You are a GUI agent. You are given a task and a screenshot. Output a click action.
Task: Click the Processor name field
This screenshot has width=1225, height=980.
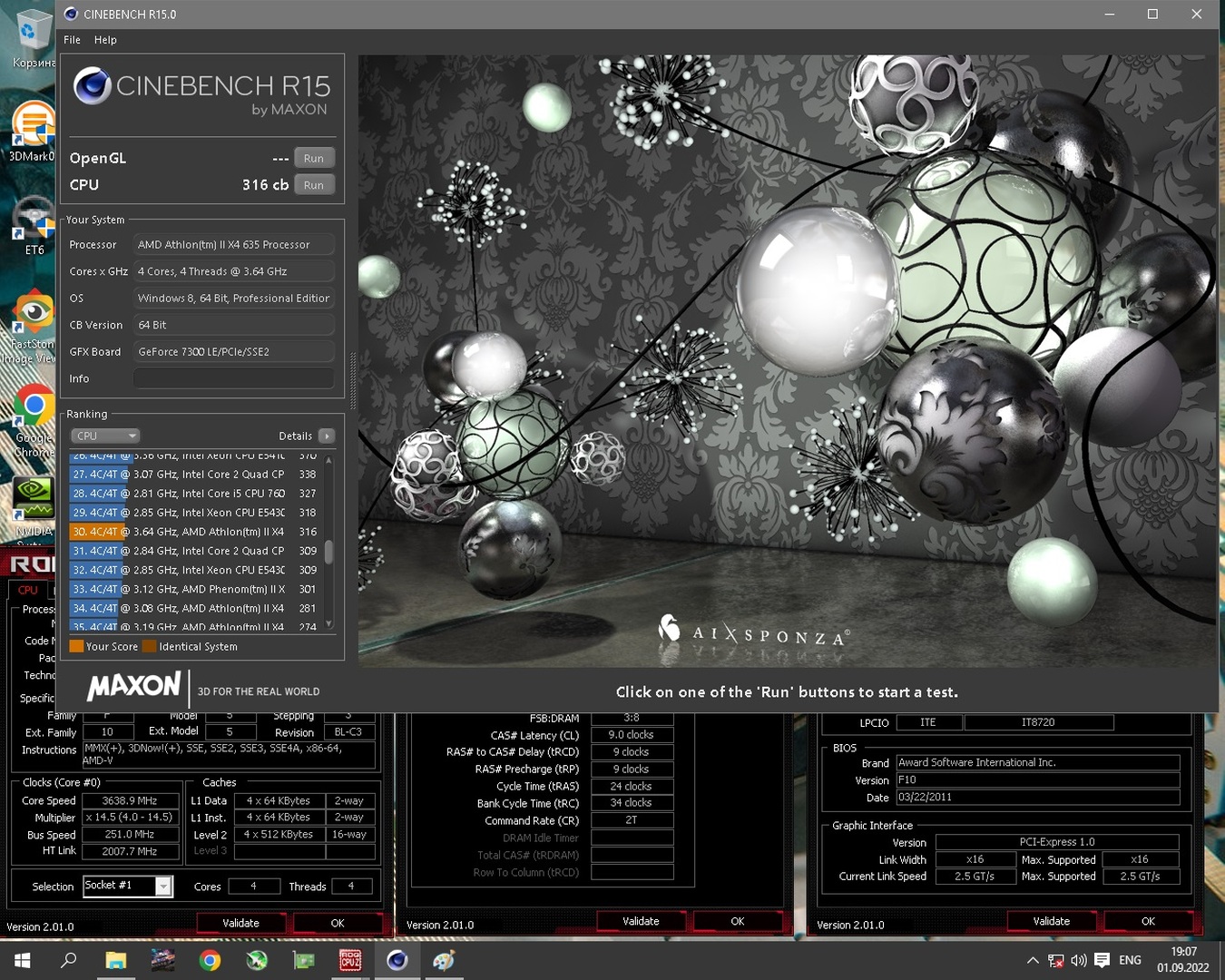pos(234,245)
